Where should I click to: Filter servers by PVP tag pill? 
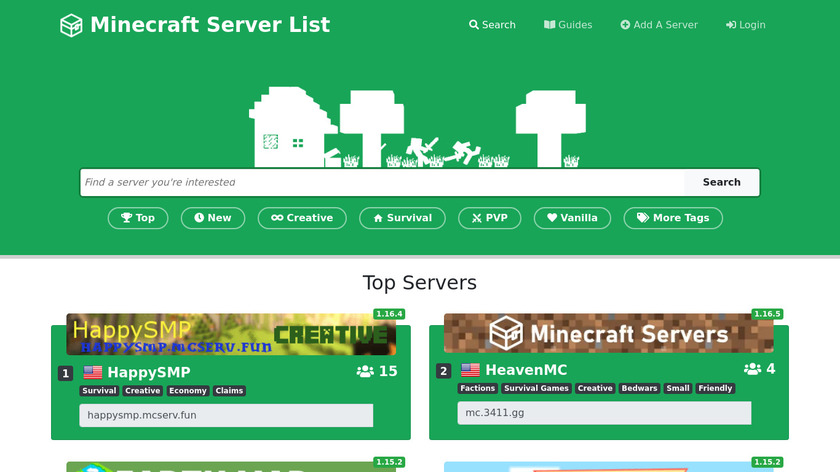click(x=490, y=218)
